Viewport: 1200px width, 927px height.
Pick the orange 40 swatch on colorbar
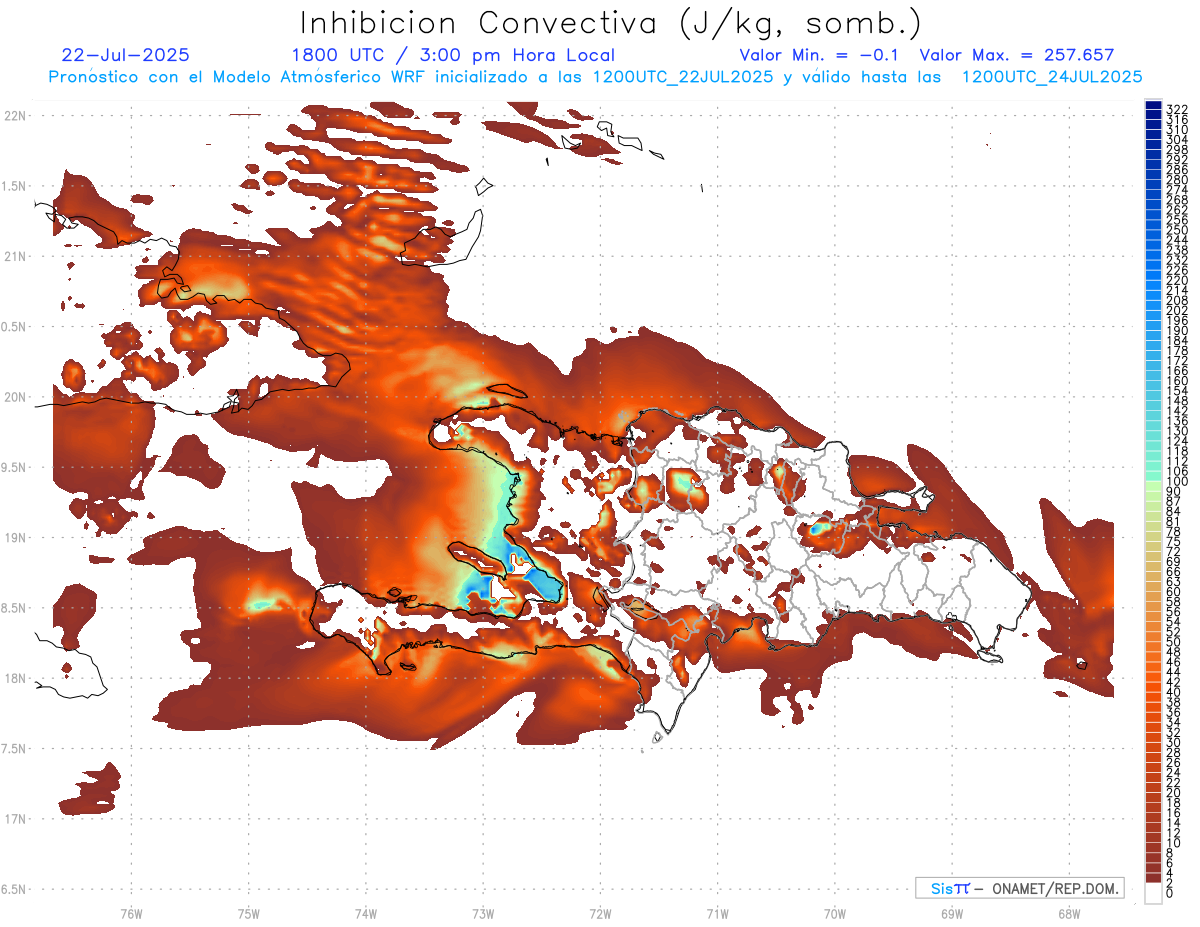pyautogui.click(x=1153, y=692)
